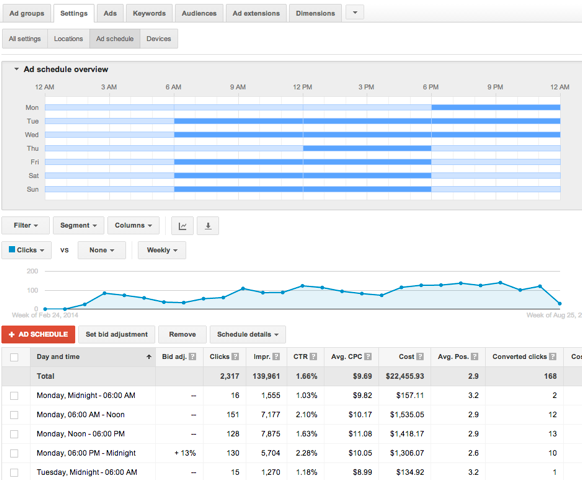Open help for Avg. CPC column

pyautogui.click(x=368, y=357)
